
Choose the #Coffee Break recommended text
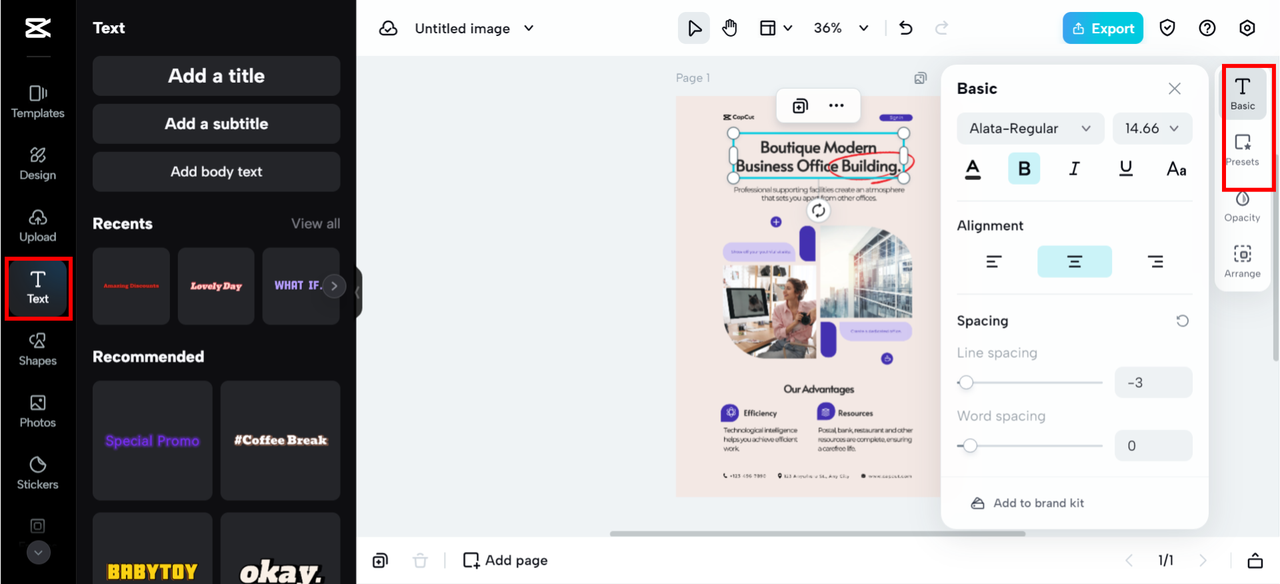(281, 440)
